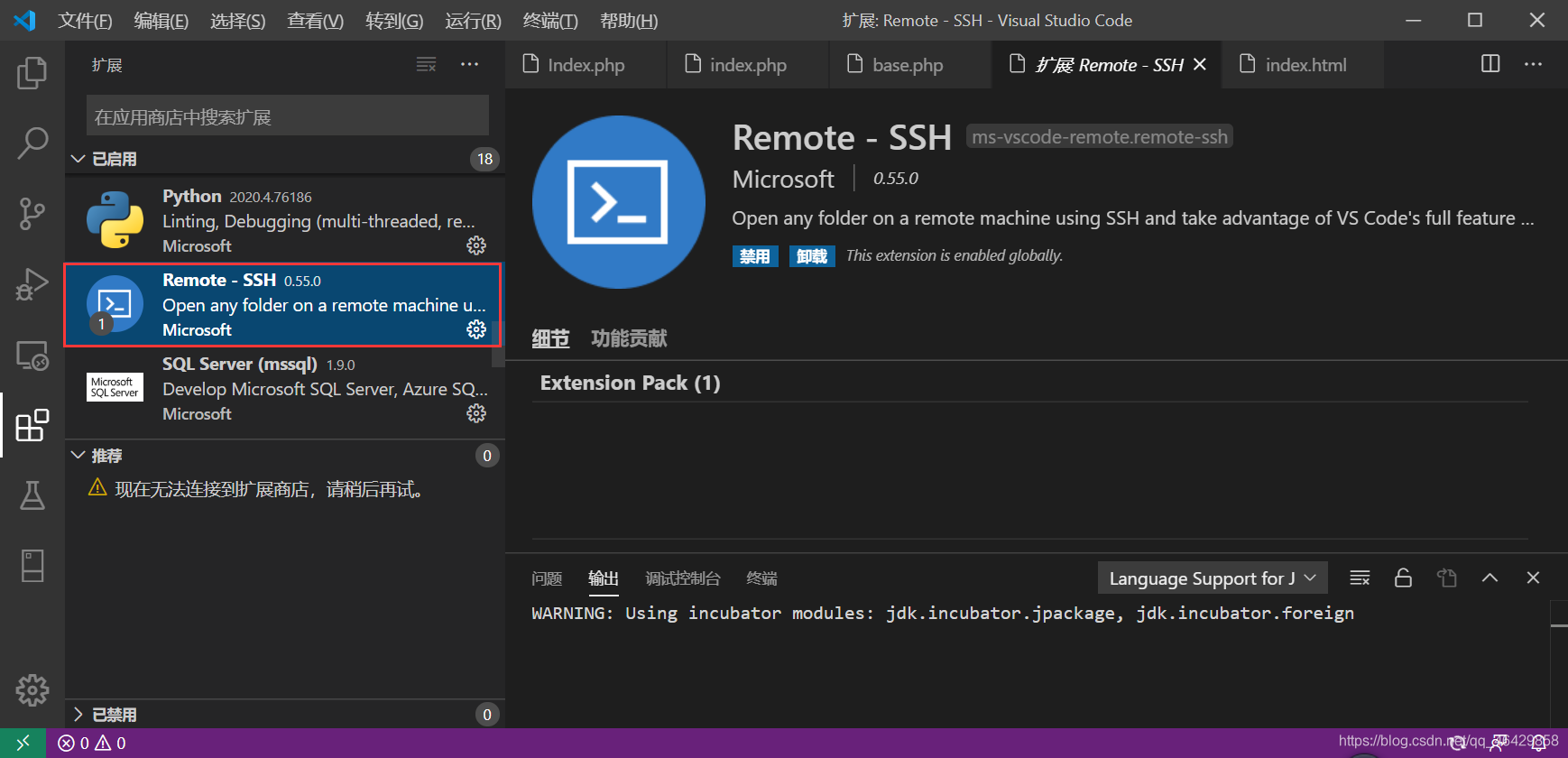Split the editor to the right
This screenshot has width=1568, height=758.
pos(1490,64)
